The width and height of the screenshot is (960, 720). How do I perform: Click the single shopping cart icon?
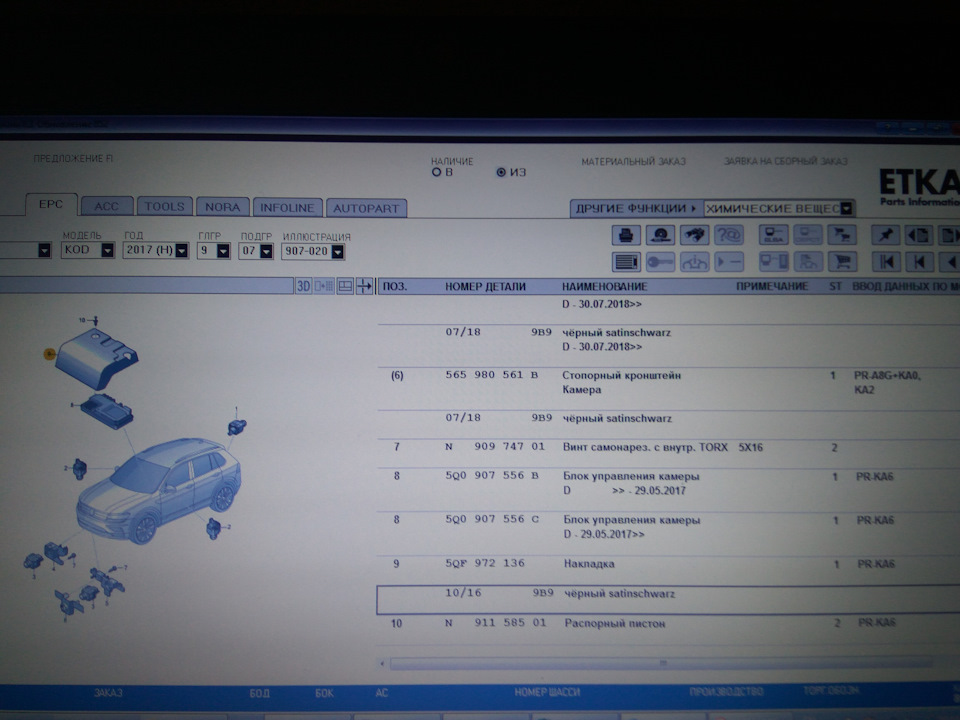point(842,262)
